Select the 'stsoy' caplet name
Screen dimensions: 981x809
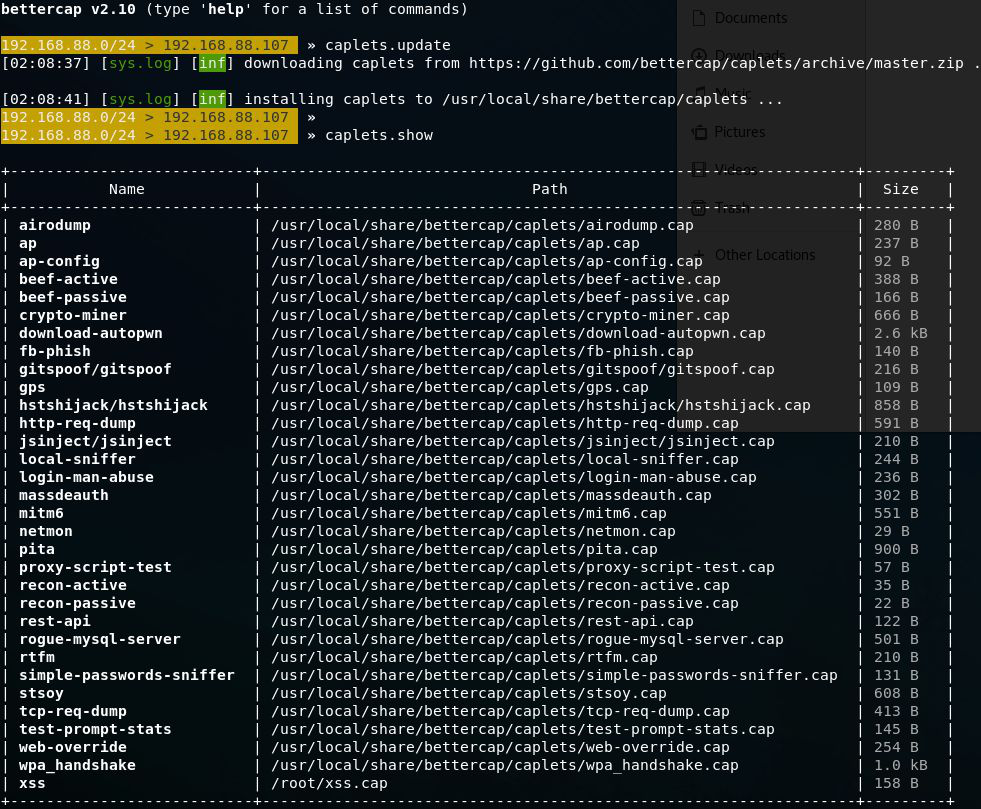(41, 694)
